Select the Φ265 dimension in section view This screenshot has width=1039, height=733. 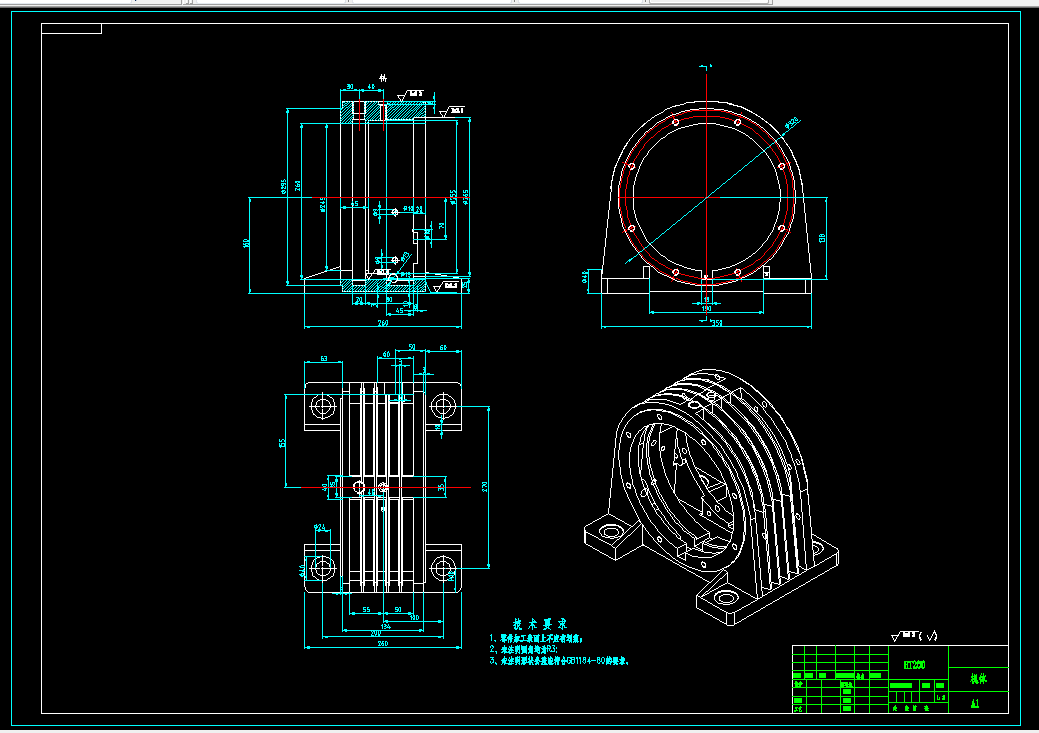[466, 197]
